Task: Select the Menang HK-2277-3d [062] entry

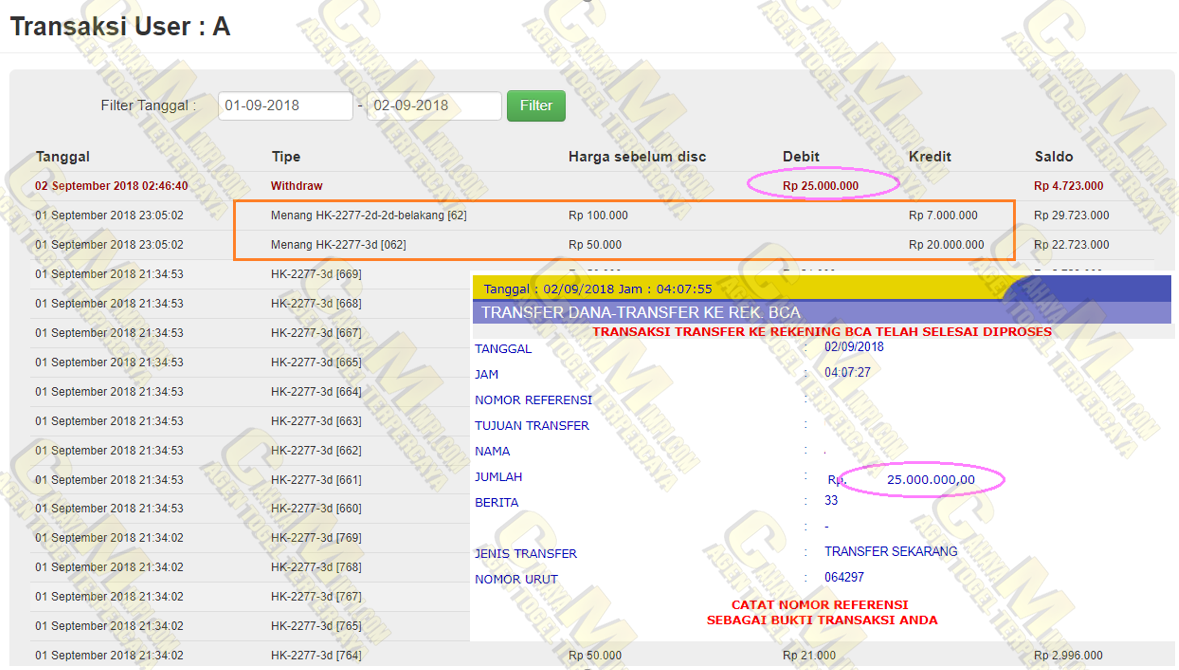Action: tap(338, 245)
